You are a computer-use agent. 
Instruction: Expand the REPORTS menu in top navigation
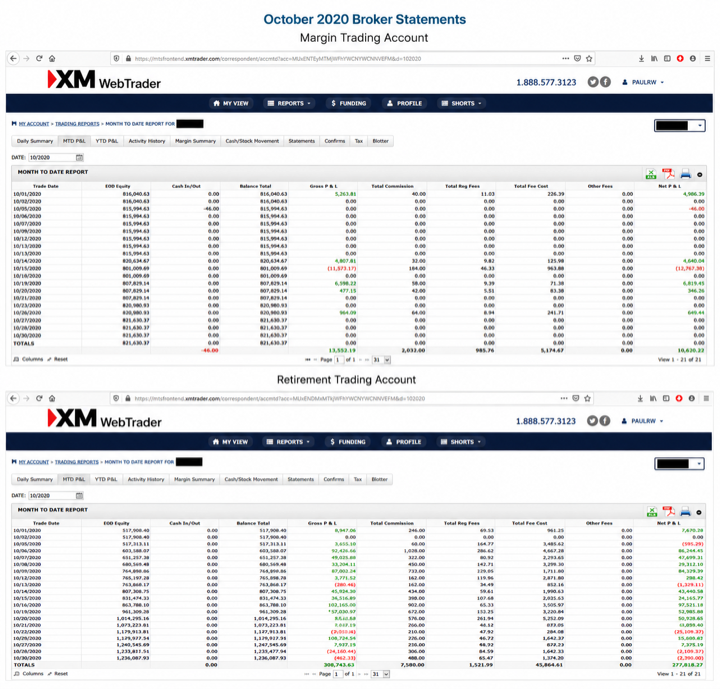(289, 103)
